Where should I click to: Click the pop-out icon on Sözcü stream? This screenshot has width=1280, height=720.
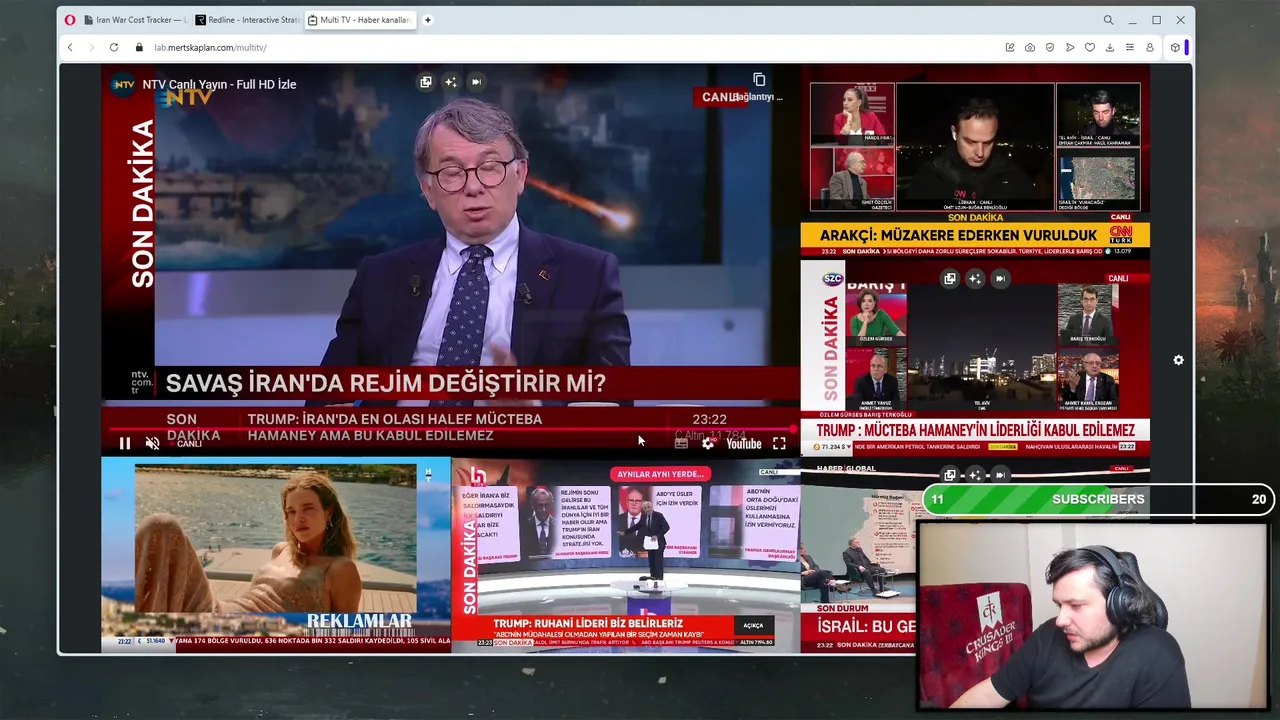pyautogui.click(x=950, y=279)
